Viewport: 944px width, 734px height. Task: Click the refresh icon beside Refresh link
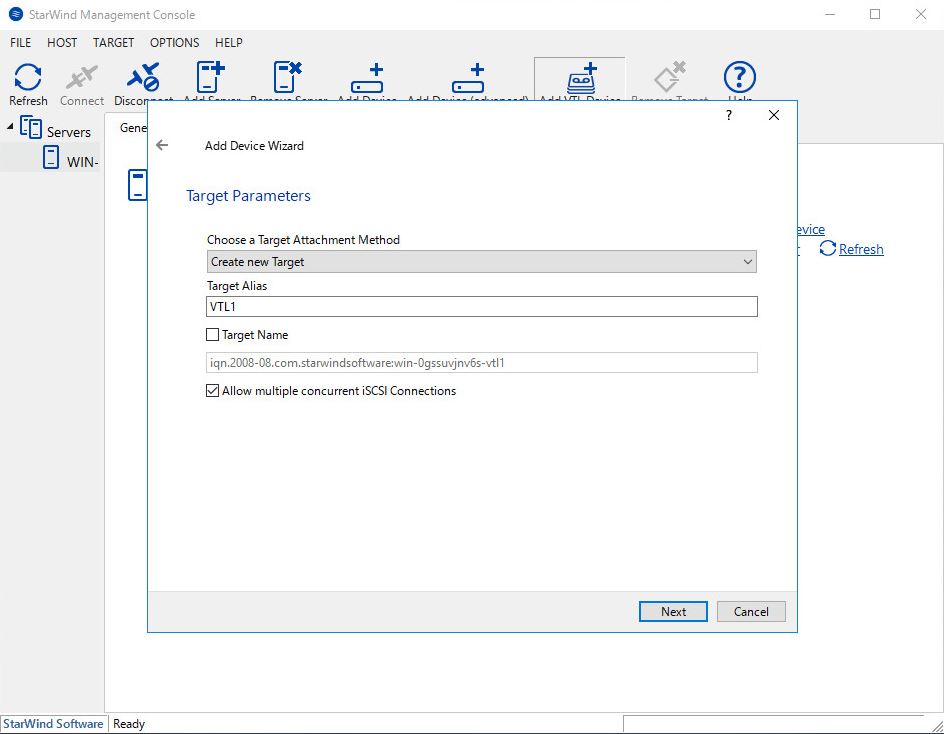[828, 248]
